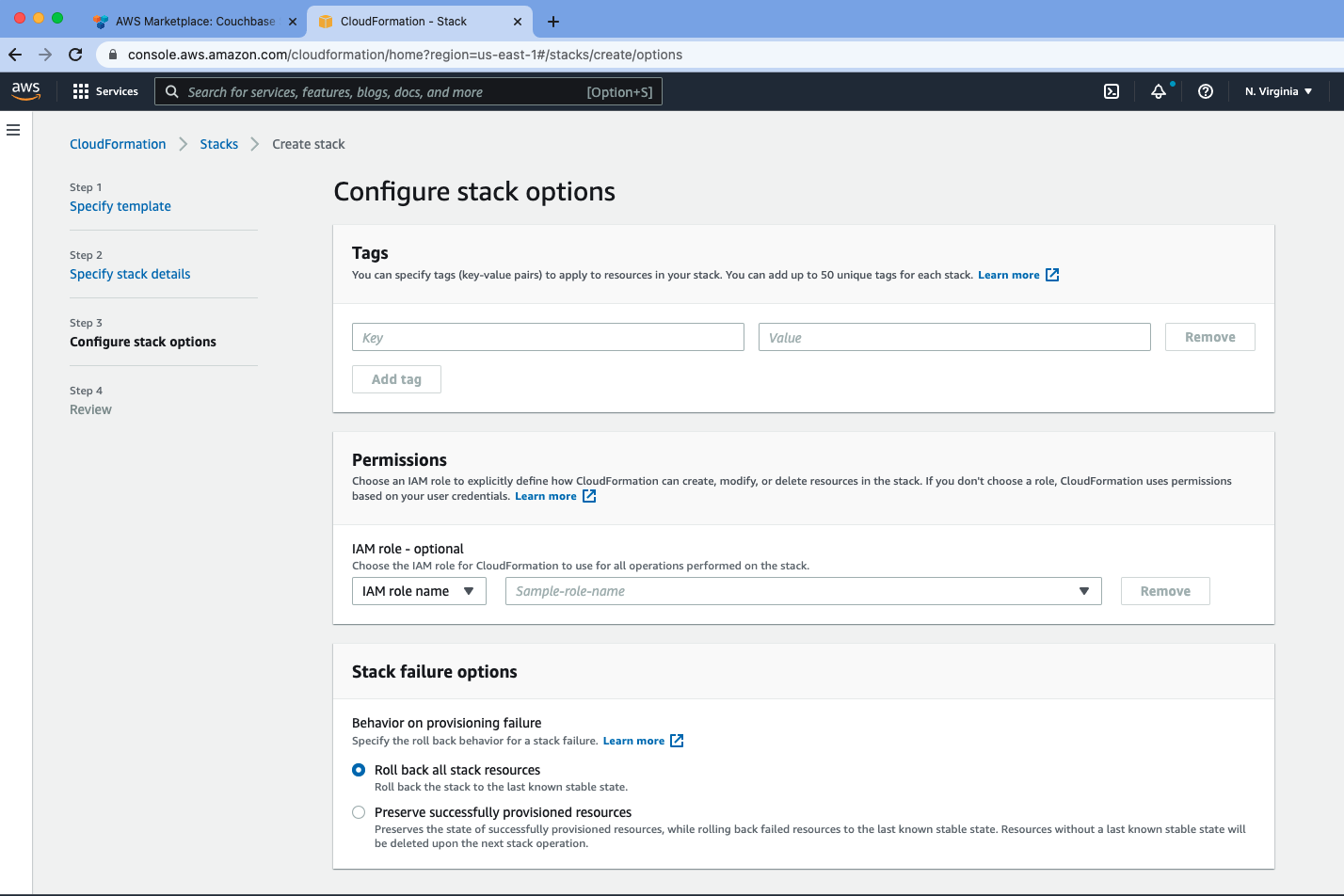The width and height of the screenshot is (1344, 896).
Task: Click Remove next to the IAM role field
Action: pyautogui.click(x=1165, y=591)
